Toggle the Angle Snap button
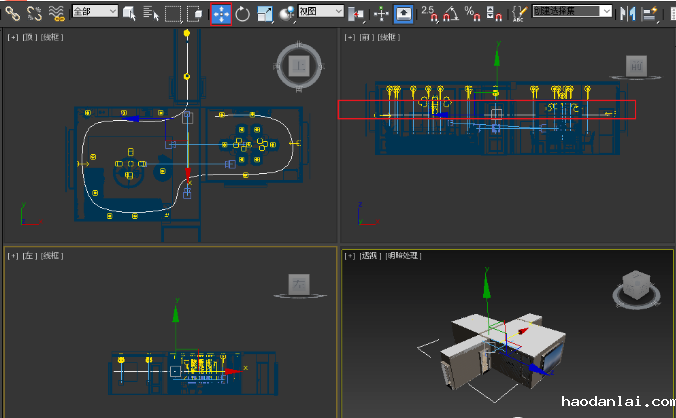The width and height of the screenshot is (676, 418). tap(451, 13)
